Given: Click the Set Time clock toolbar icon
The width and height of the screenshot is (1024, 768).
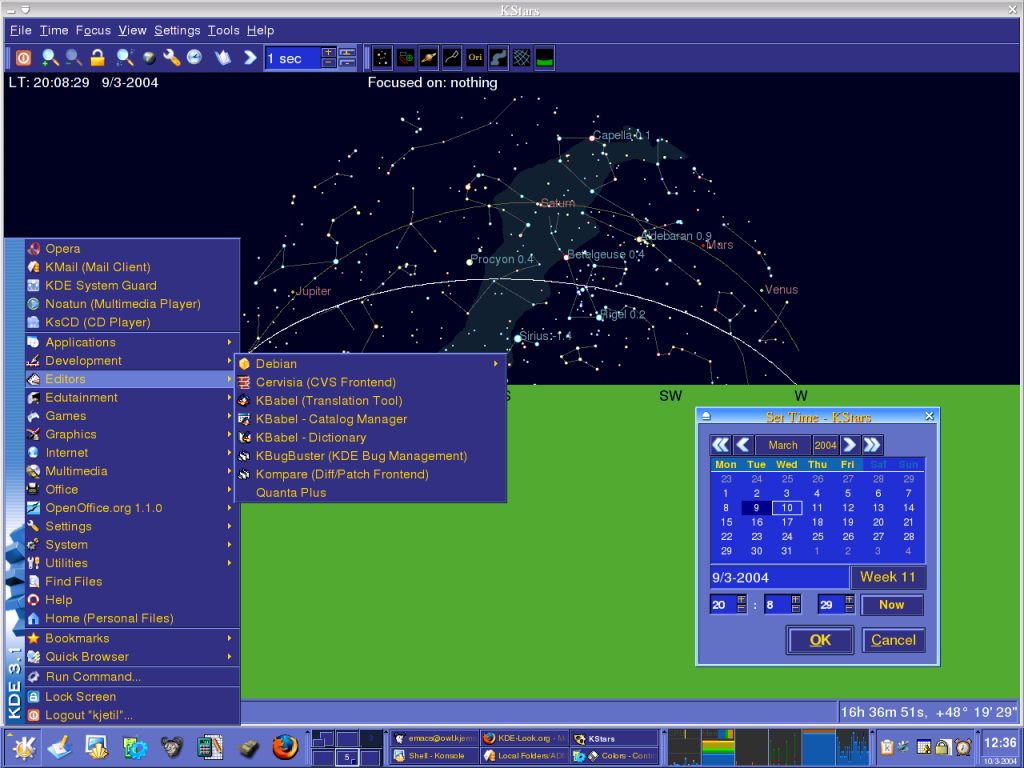Looking at the screenshot, I should pos(195,58).
